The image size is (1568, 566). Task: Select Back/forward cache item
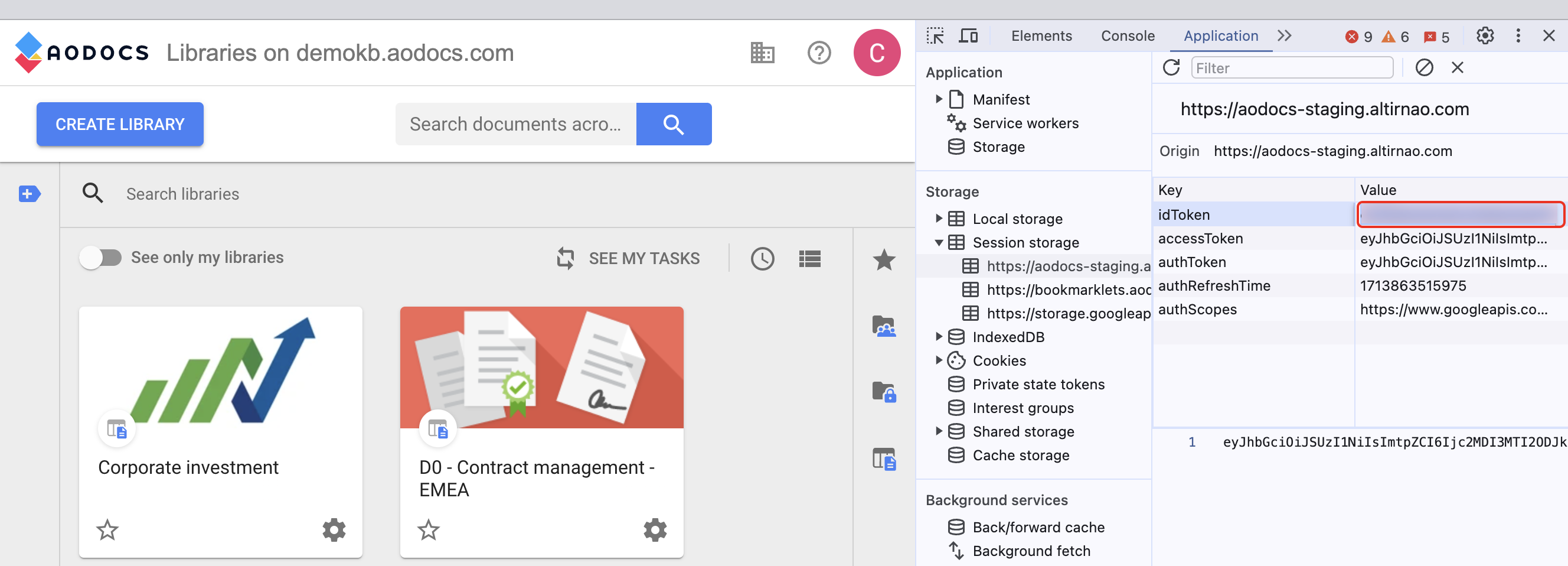1038,527
